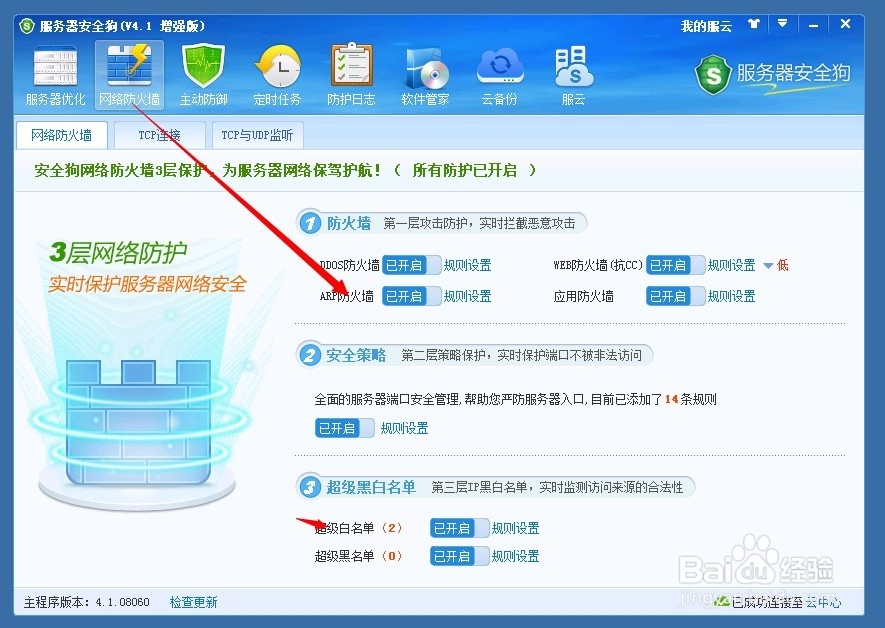Open the 软件管家 software manager

pos(425,76)
